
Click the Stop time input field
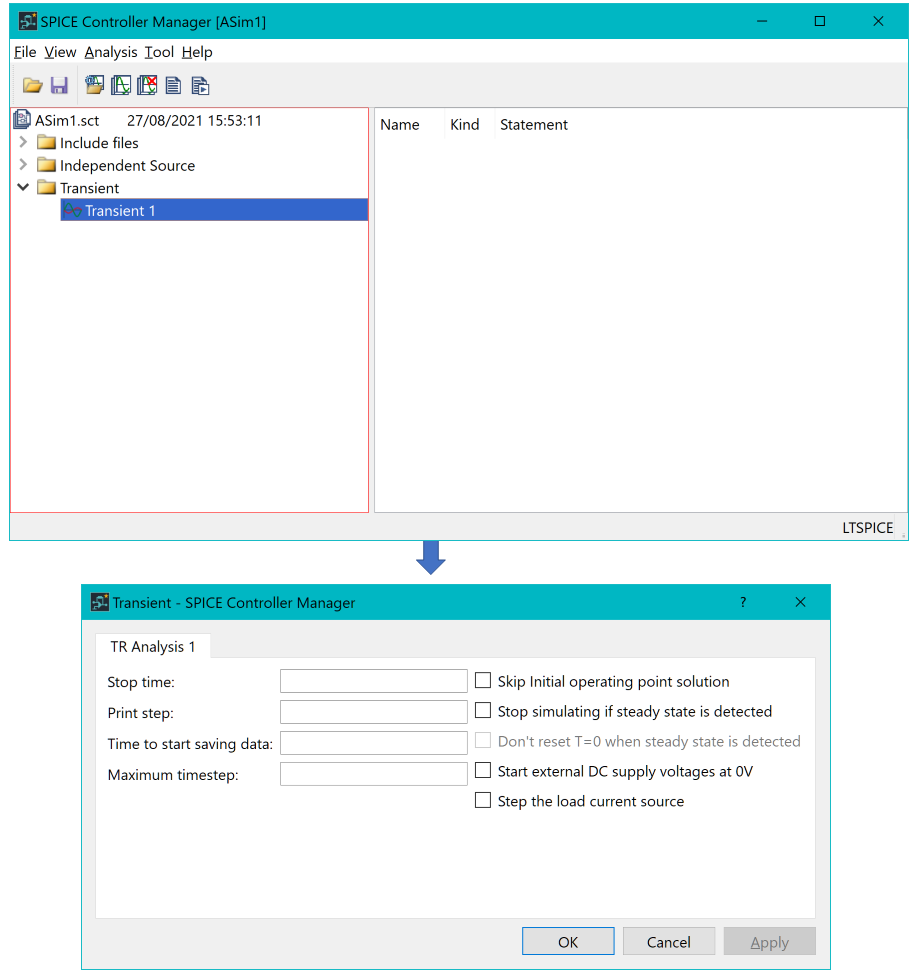click(374, 681)
